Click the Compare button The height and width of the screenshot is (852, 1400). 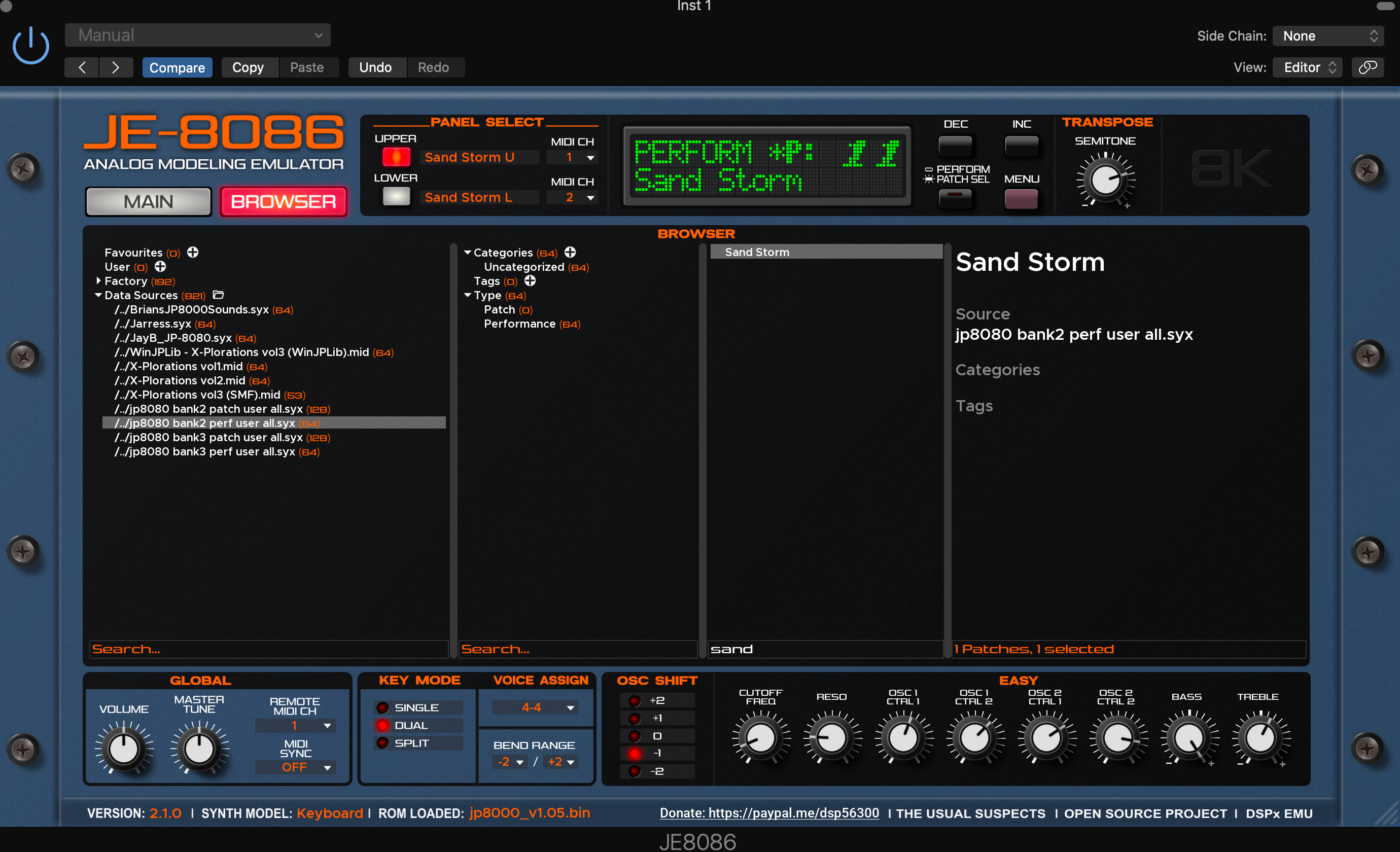177,67
